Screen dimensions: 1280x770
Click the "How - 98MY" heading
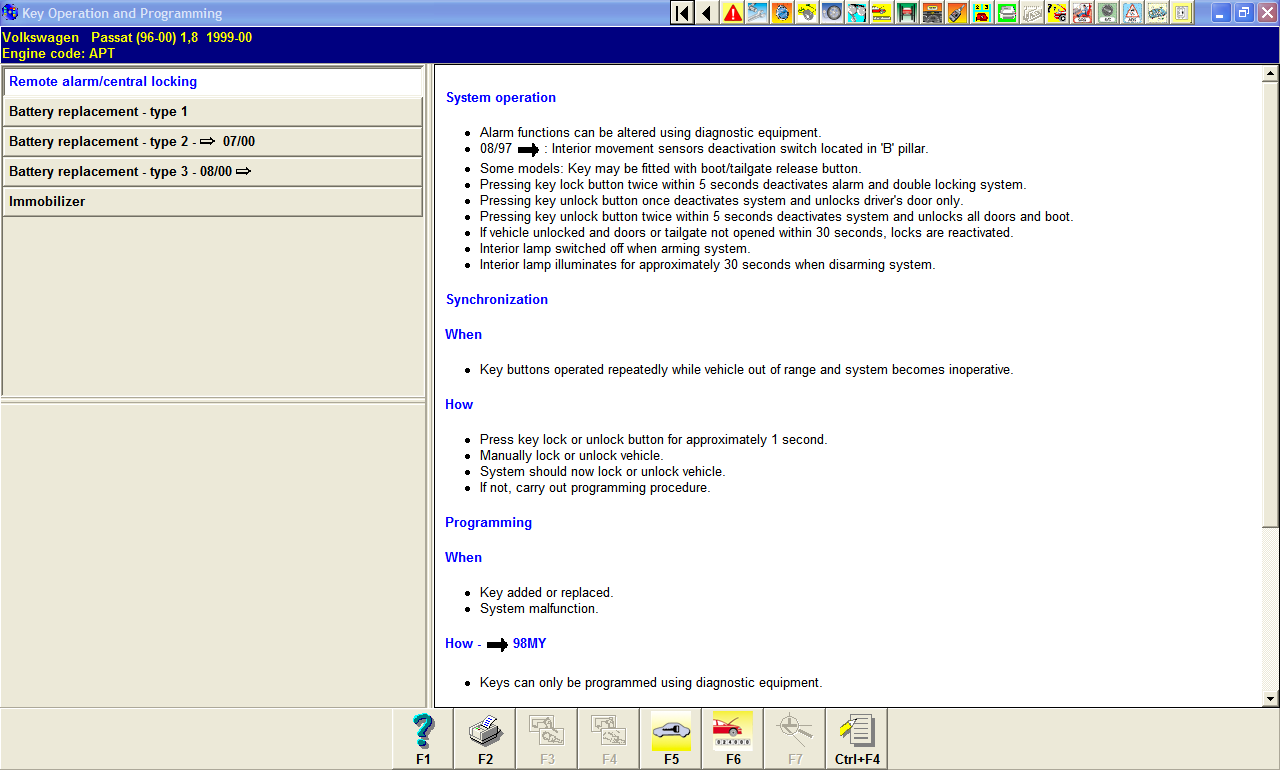coord(496,644)
